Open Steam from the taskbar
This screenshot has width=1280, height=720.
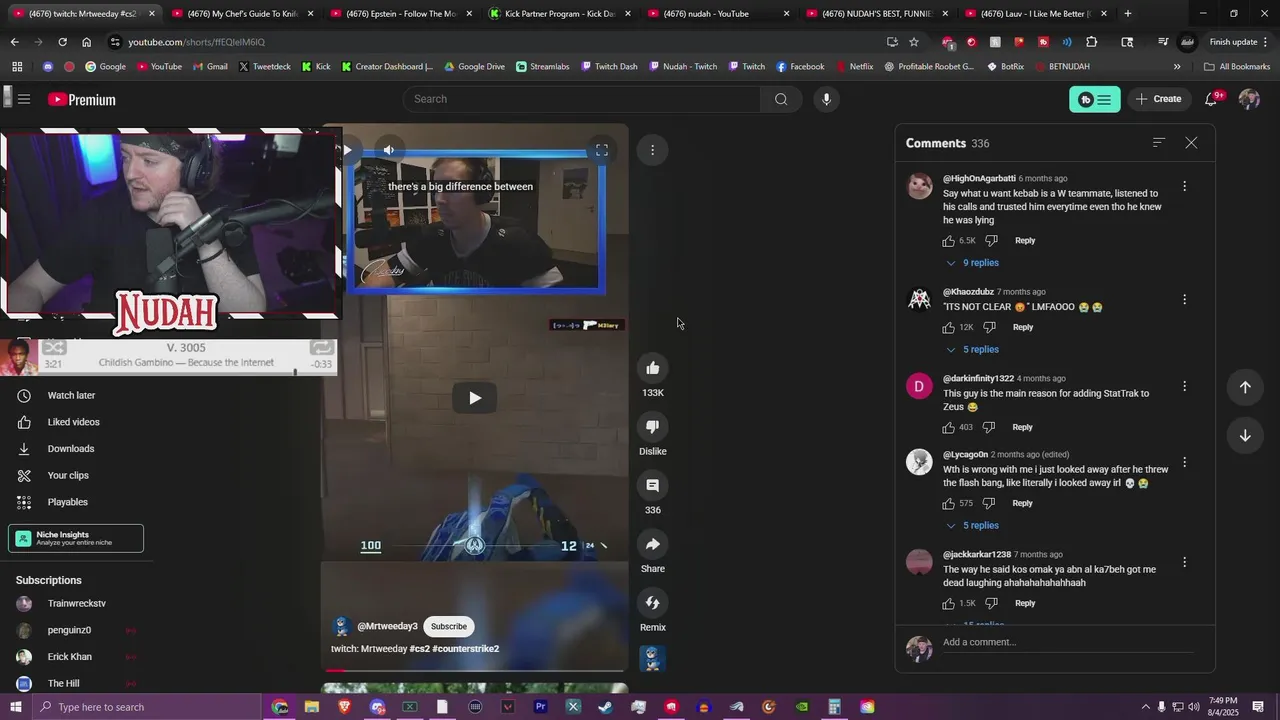click(x=606, y=707)
